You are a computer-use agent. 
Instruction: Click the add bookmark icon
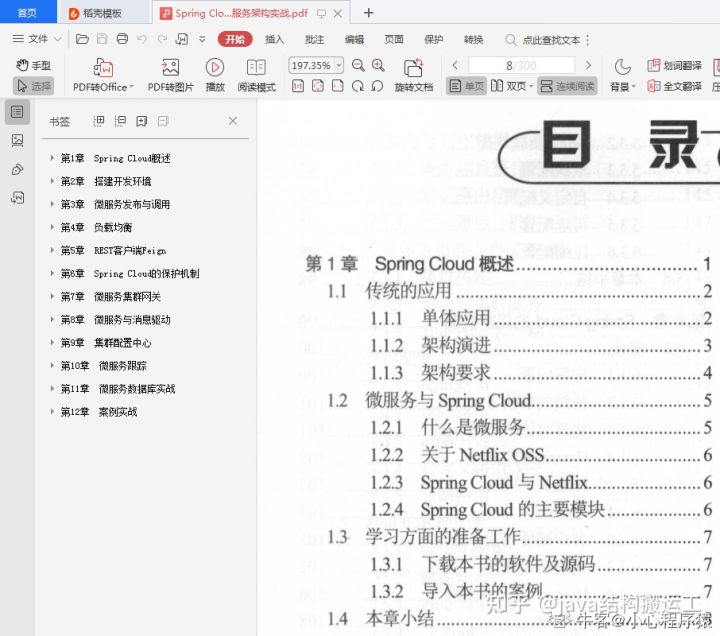141,121
